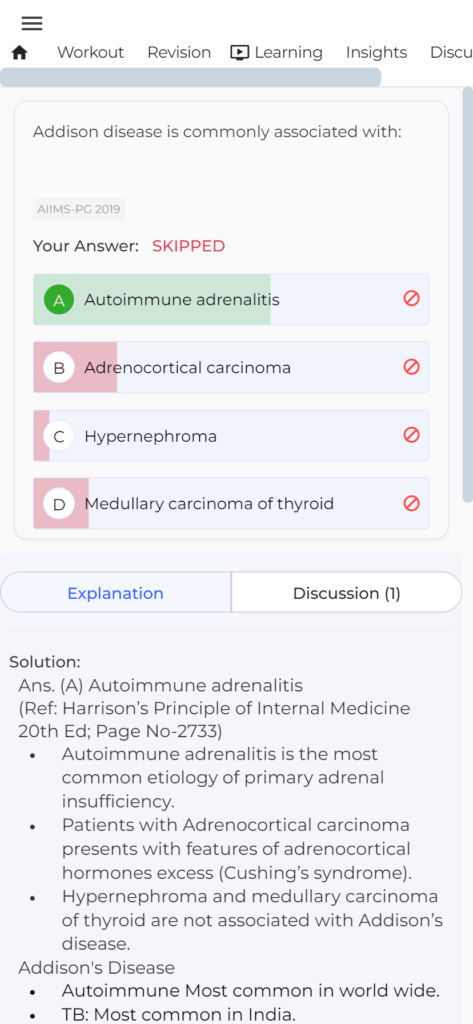Screen dimensions: 473x1024
Task: Click strike-out icon for Autoimmune adrenalitis
Action: (411, 298)
